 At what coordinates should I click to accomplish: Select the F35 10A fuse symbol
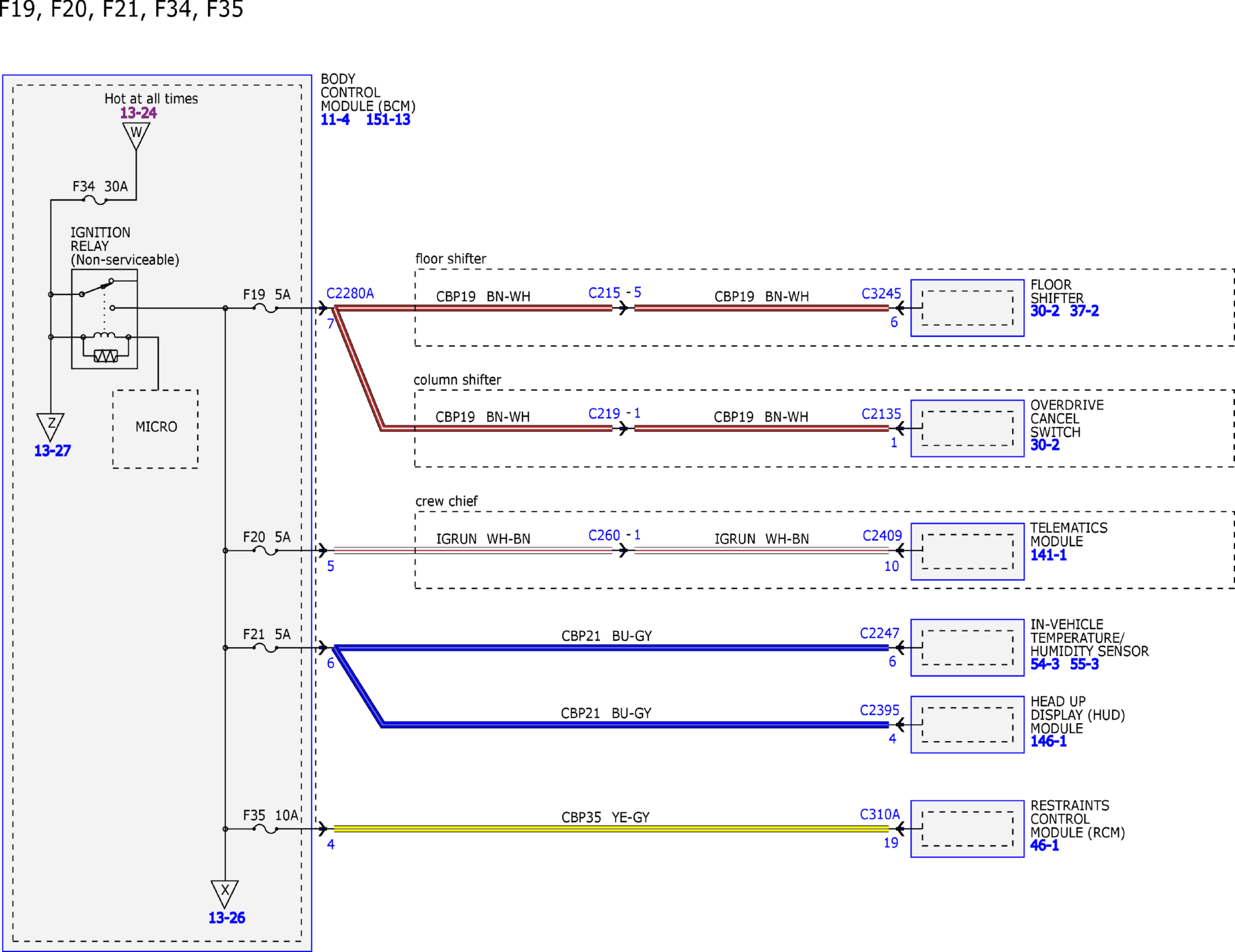point(266,829)
